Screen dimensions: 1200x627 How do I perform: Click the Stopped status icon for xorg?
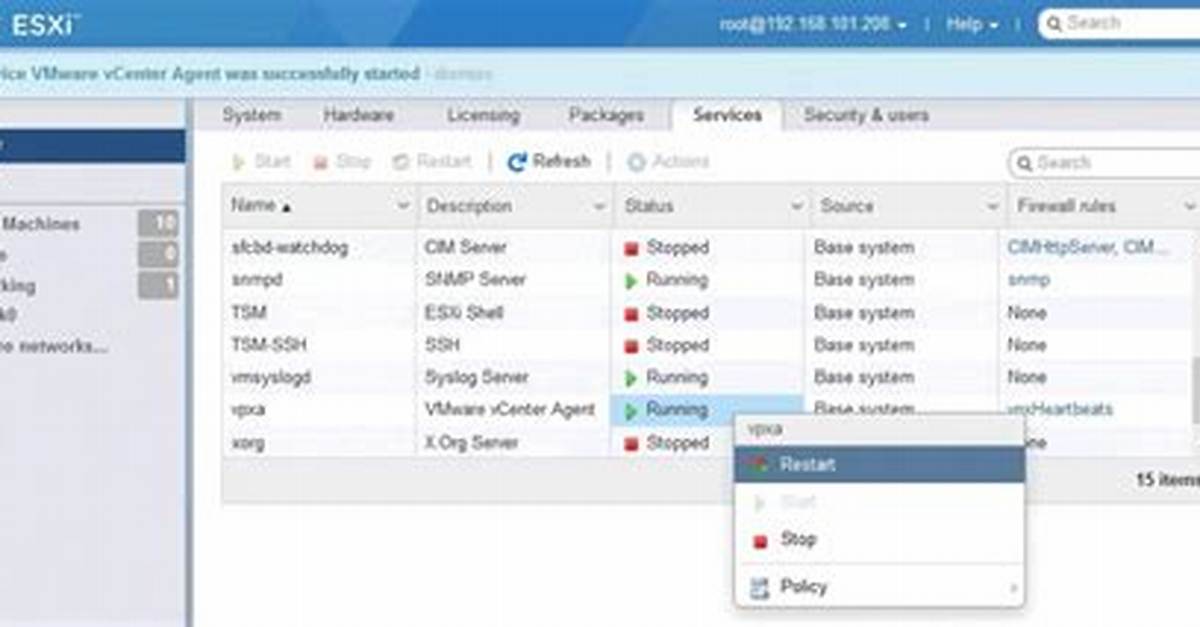(x=631, y=444)
